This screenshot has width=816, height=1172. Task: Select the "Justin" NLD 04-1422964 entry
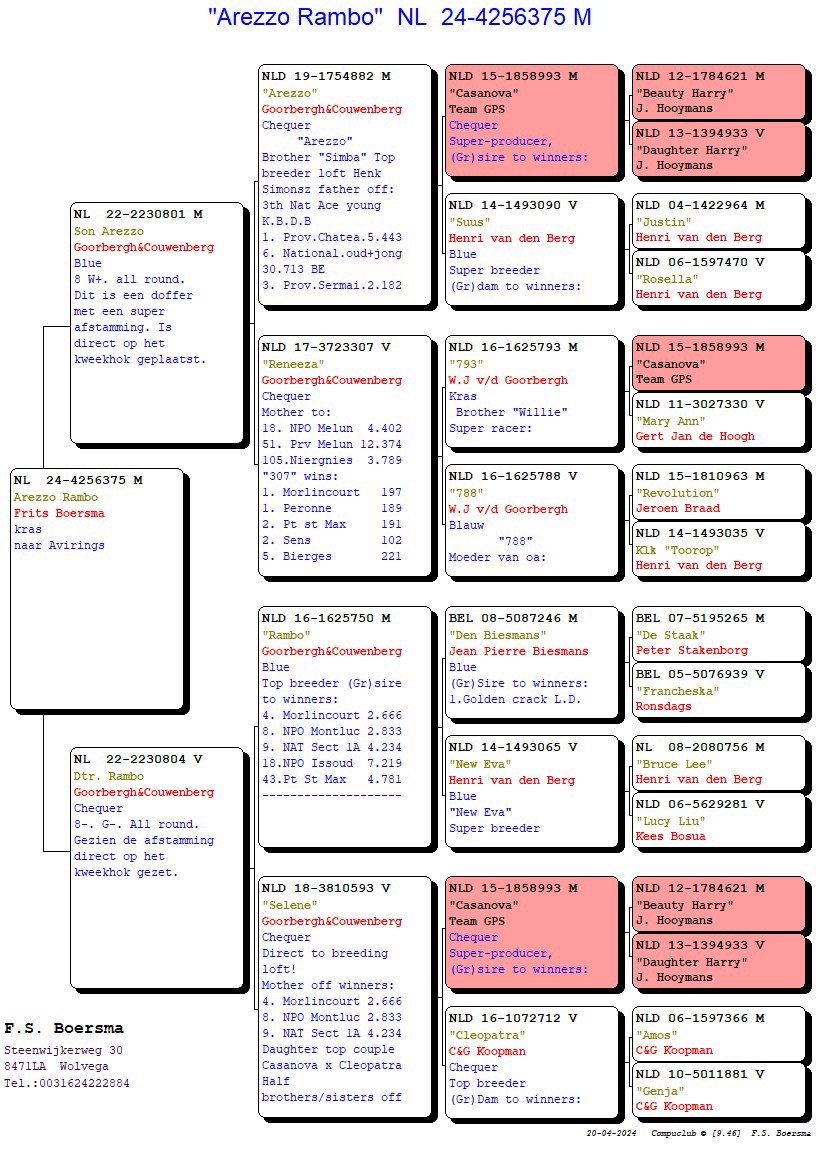coord(718,221)
